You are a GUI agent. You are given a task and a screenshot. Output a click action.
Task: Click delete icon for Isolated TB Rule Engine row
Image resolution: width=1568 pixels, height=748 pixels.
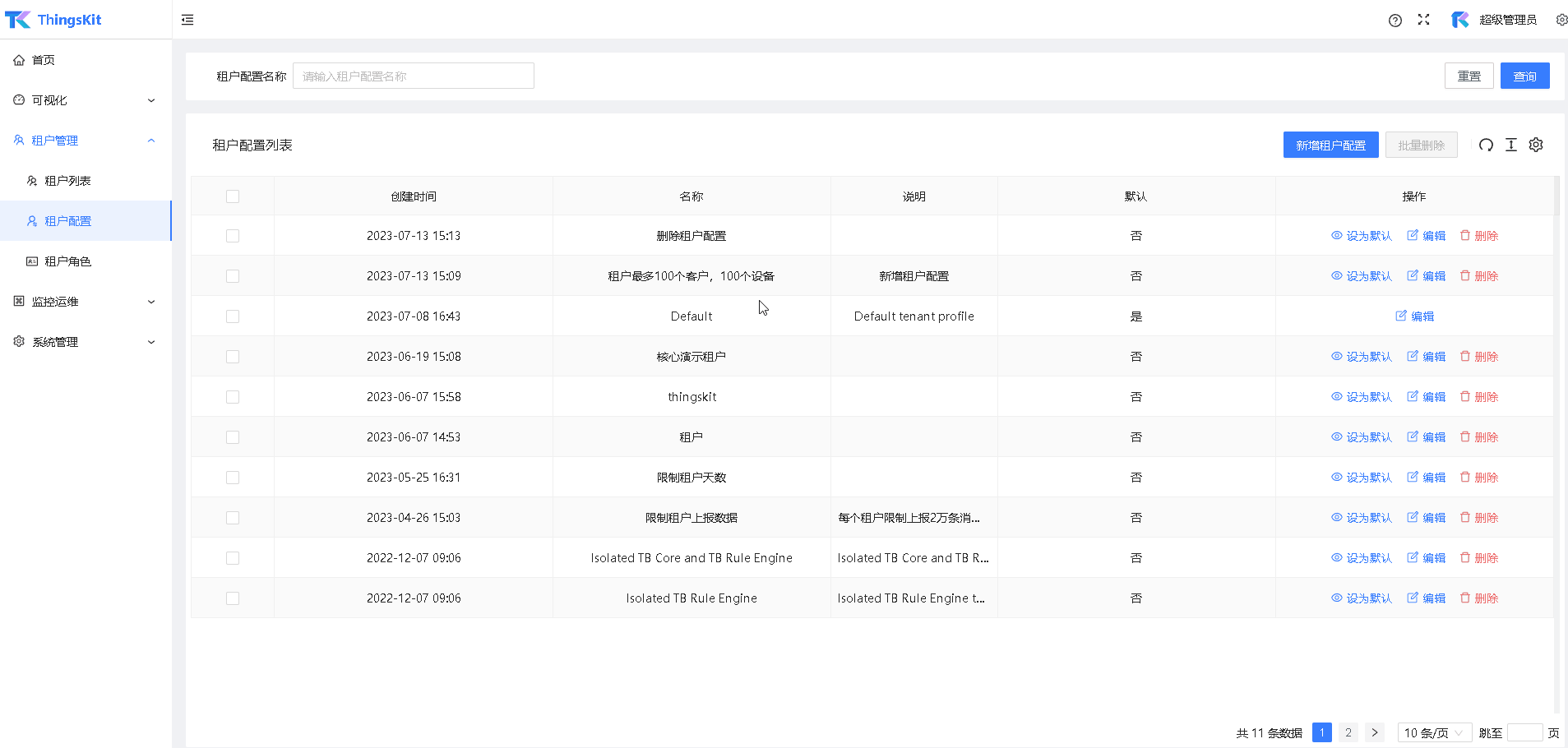[1465, 598]
